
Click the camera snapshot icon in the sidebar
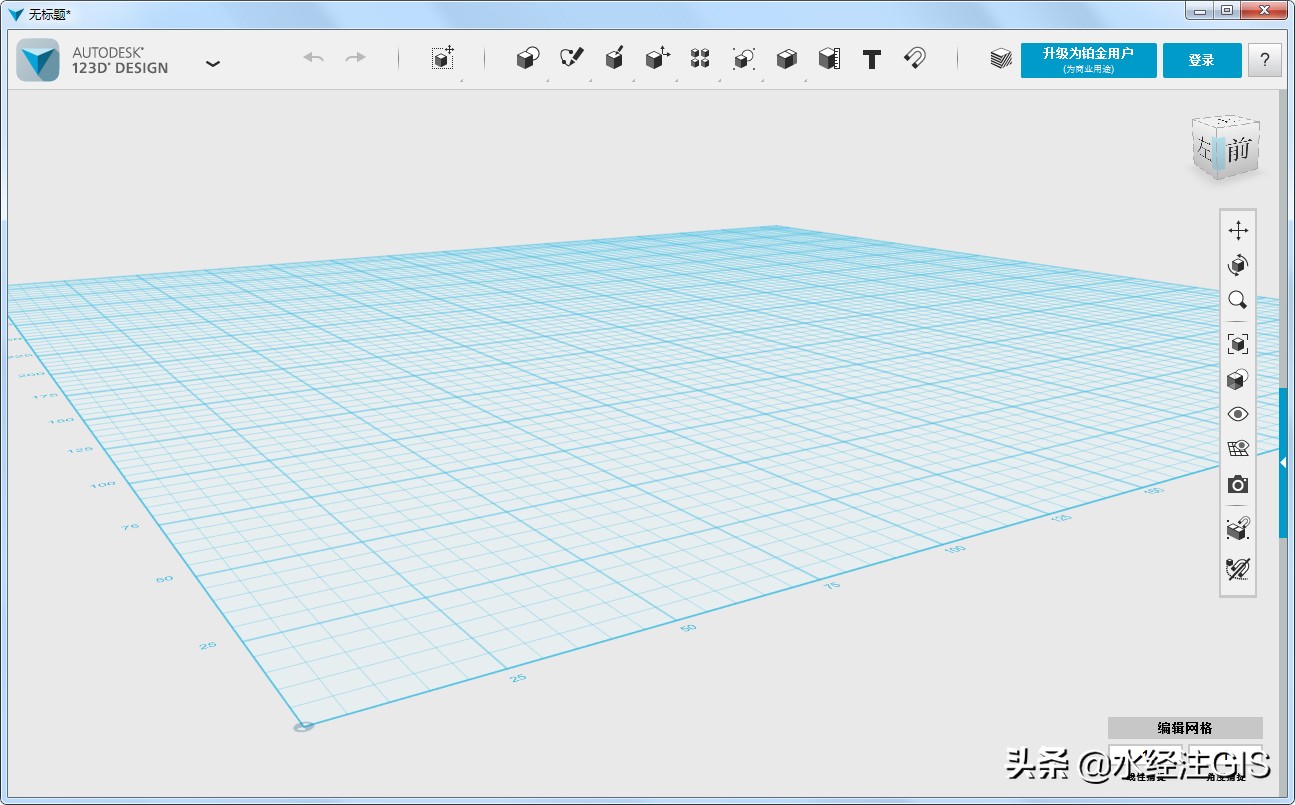1237,484
